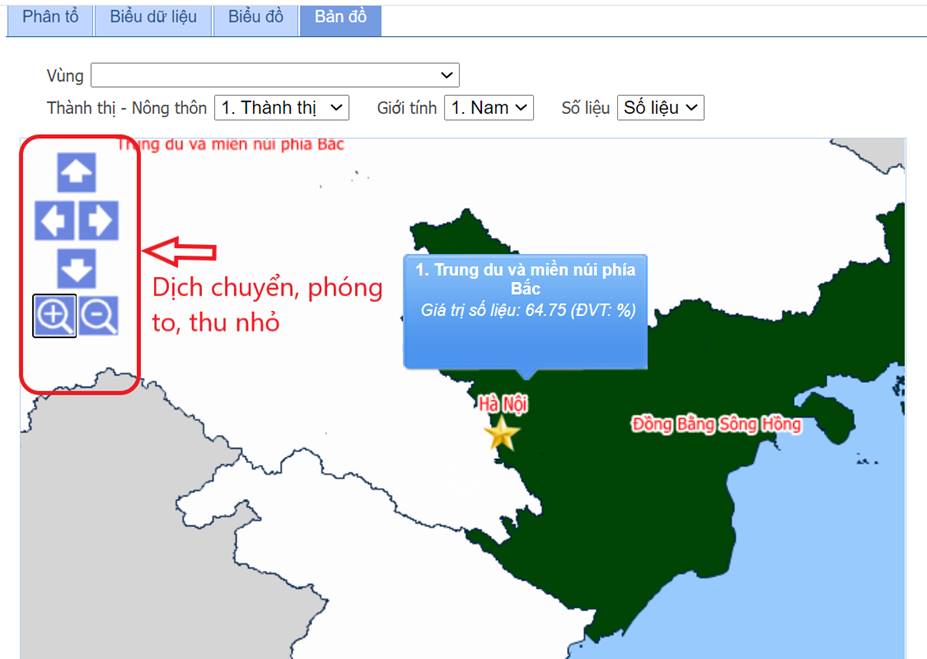
Task: Click the blue tooltip showing 64.75 value
Action: coord(525,300)
